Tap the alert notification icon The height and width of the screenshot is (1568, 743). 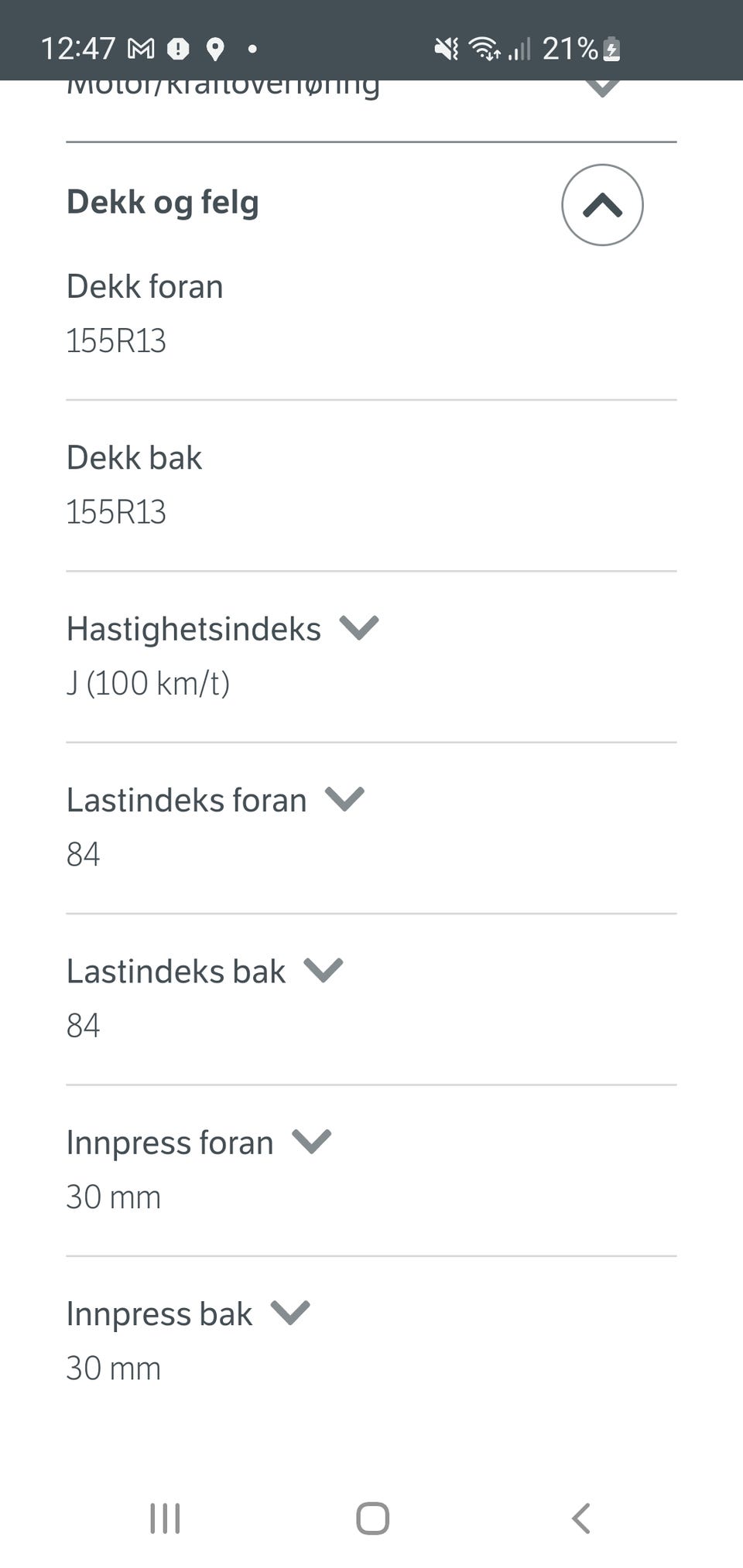[178, 50]
